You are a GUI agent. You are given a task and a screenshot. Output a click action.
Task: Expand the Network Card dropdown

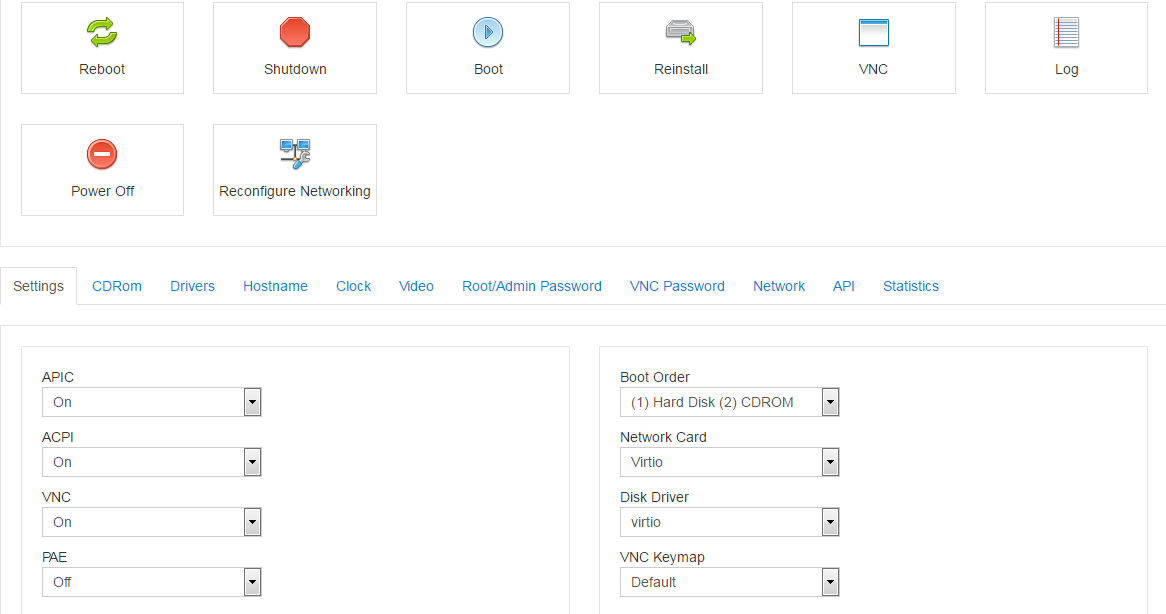pos(729,462)
